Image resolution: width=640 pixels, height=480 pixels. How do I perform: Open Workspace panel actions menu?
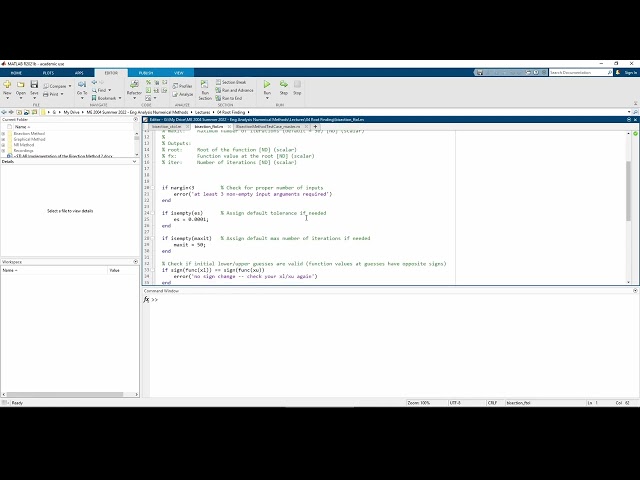point(136,262)
